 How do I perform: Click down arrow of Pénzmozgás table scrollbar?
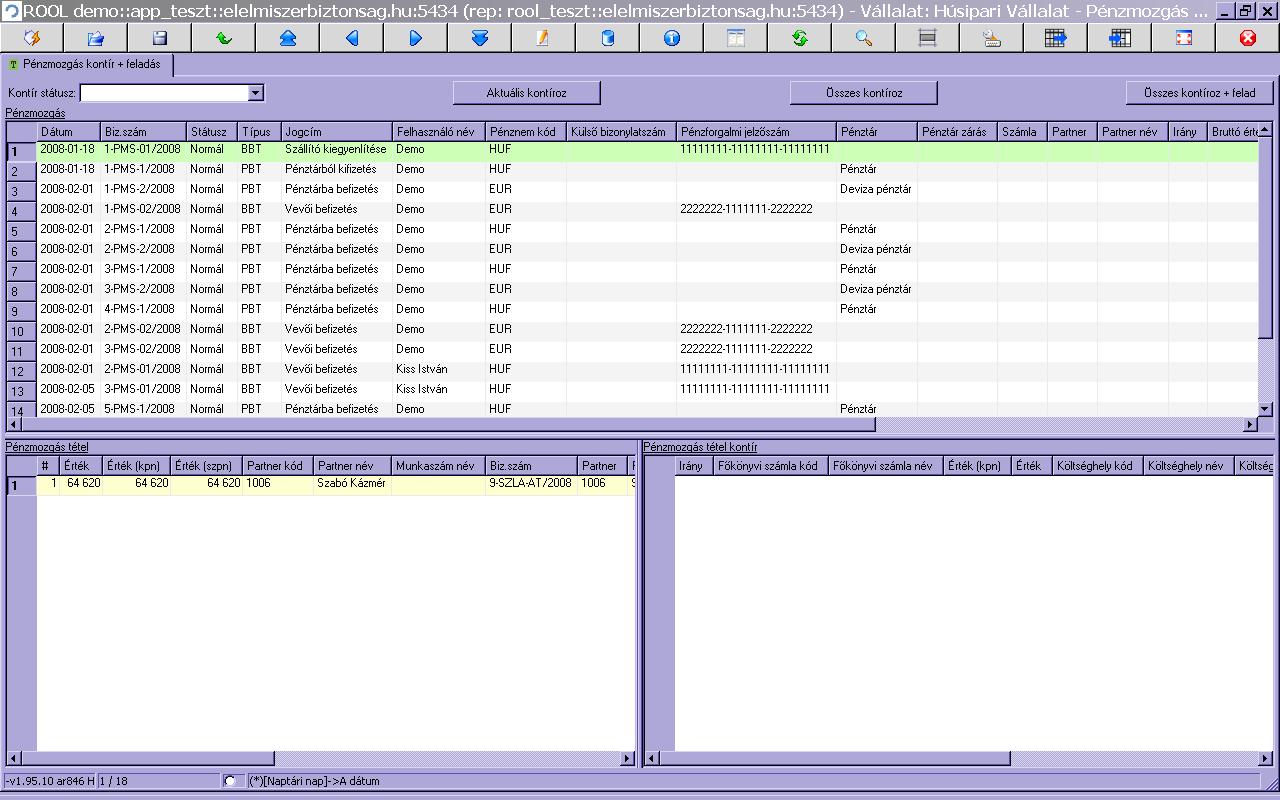pos(1265,408)
